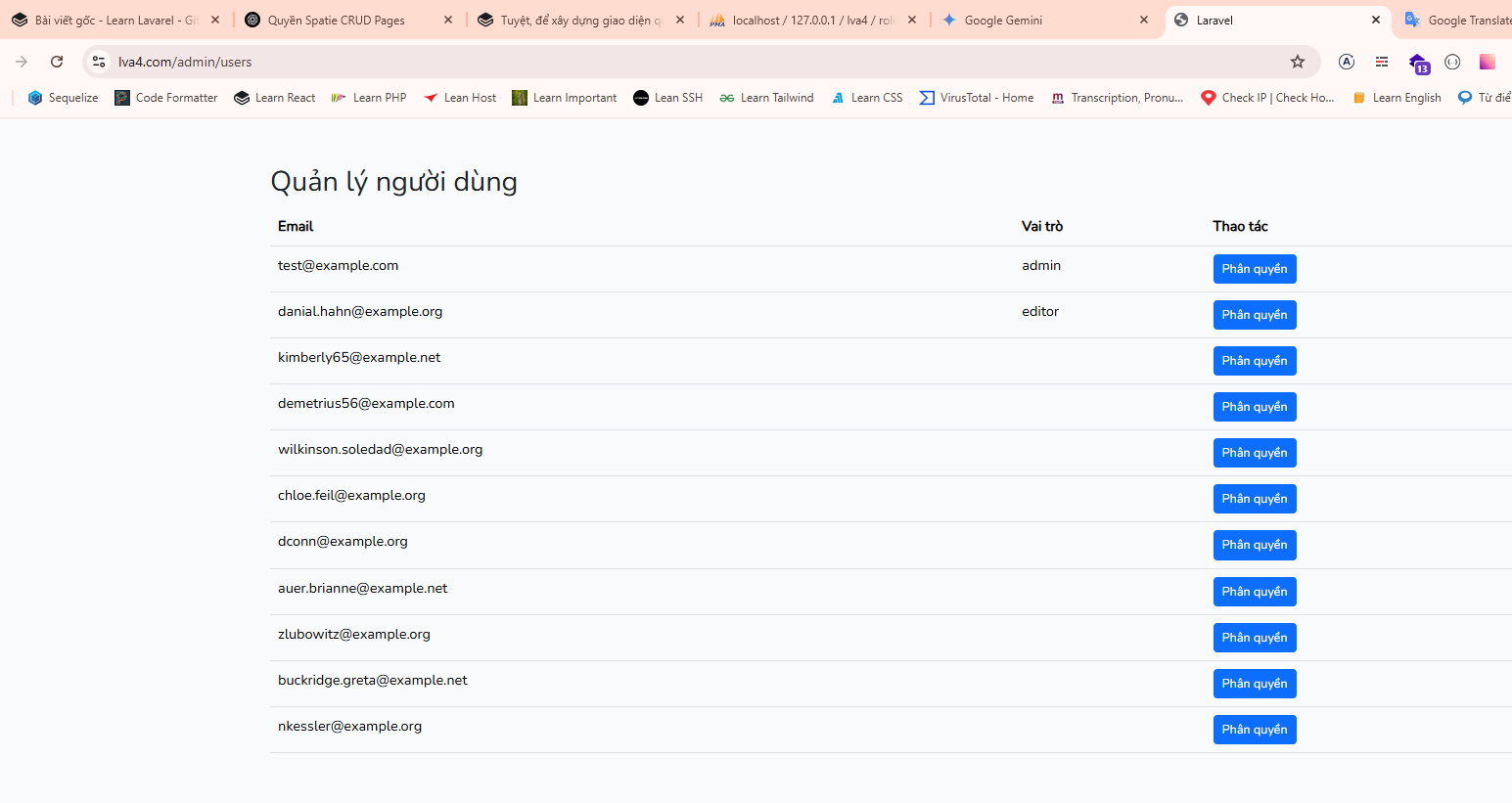Open the Sequelize bookmark
Screen dimensions: 1512x803
click(64, 98)
